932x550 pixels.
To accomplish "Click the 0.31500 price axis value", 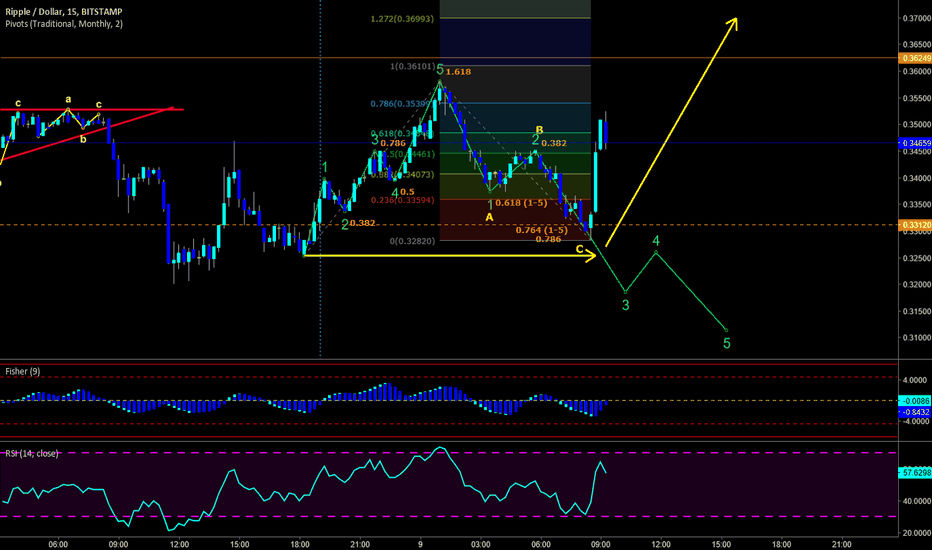I will click(917, 312).
